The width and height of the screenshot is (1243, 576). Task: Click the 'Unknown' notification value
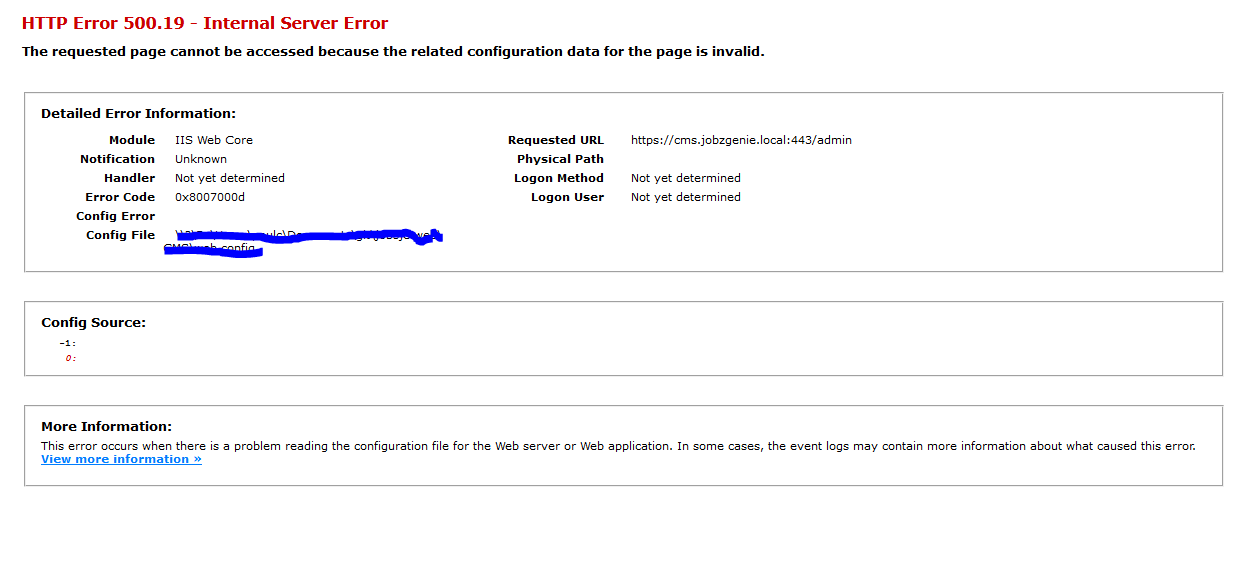[x=201, y=159]
